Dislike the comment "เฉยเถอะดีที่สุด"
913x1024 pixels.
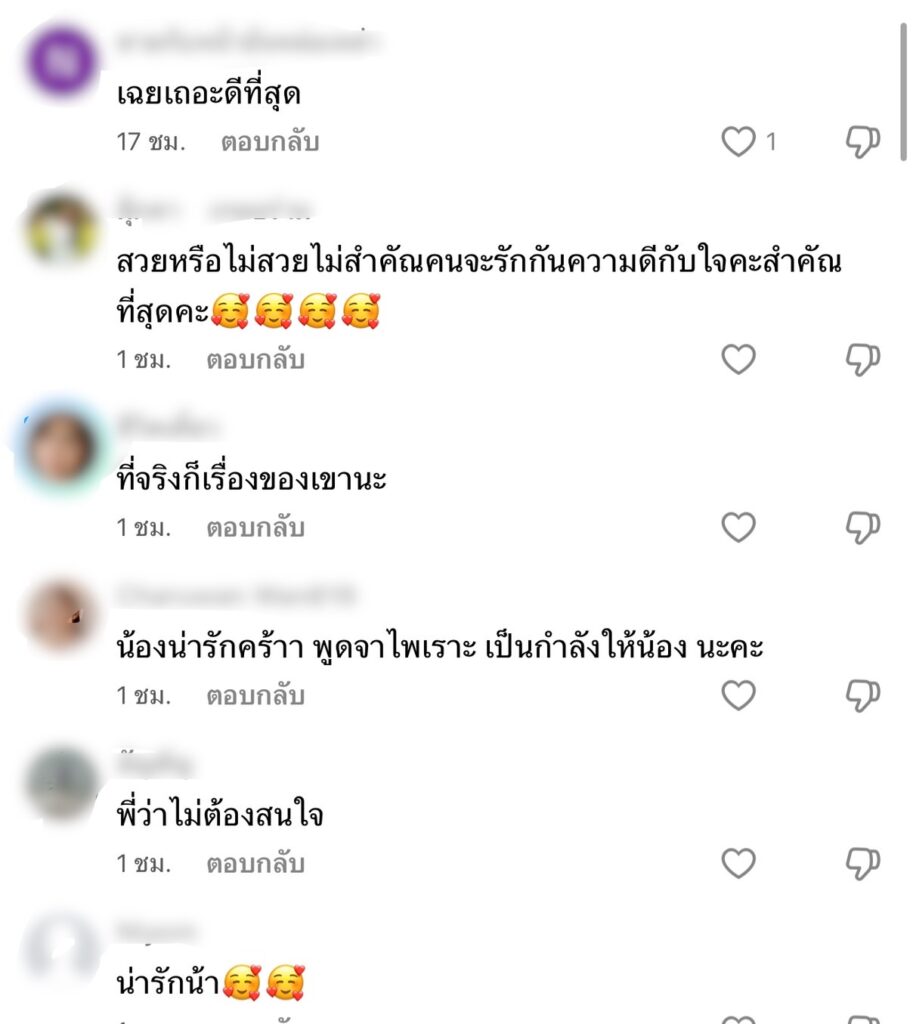click(x=863, y=142)
